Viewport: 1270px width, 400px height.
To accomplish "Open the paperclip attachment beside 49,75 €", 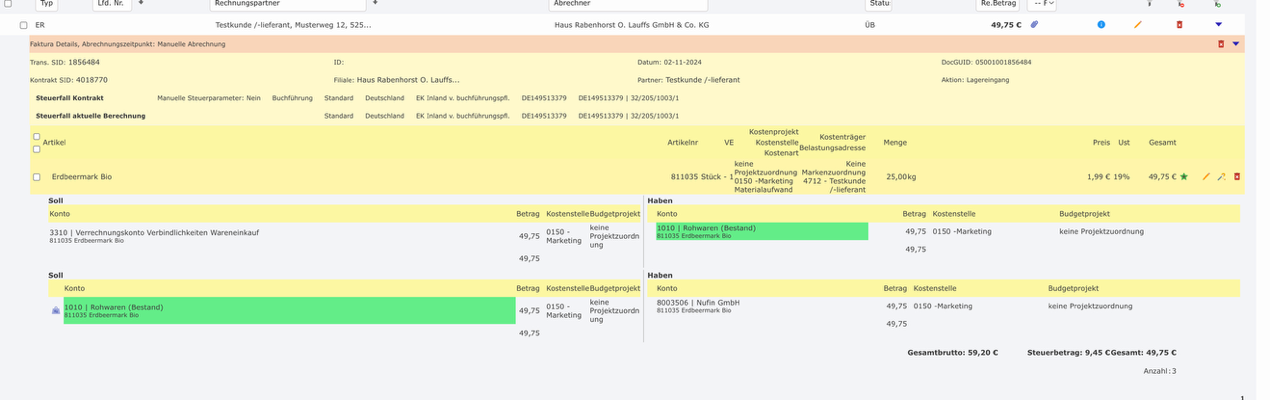I will coord(1035,24).
